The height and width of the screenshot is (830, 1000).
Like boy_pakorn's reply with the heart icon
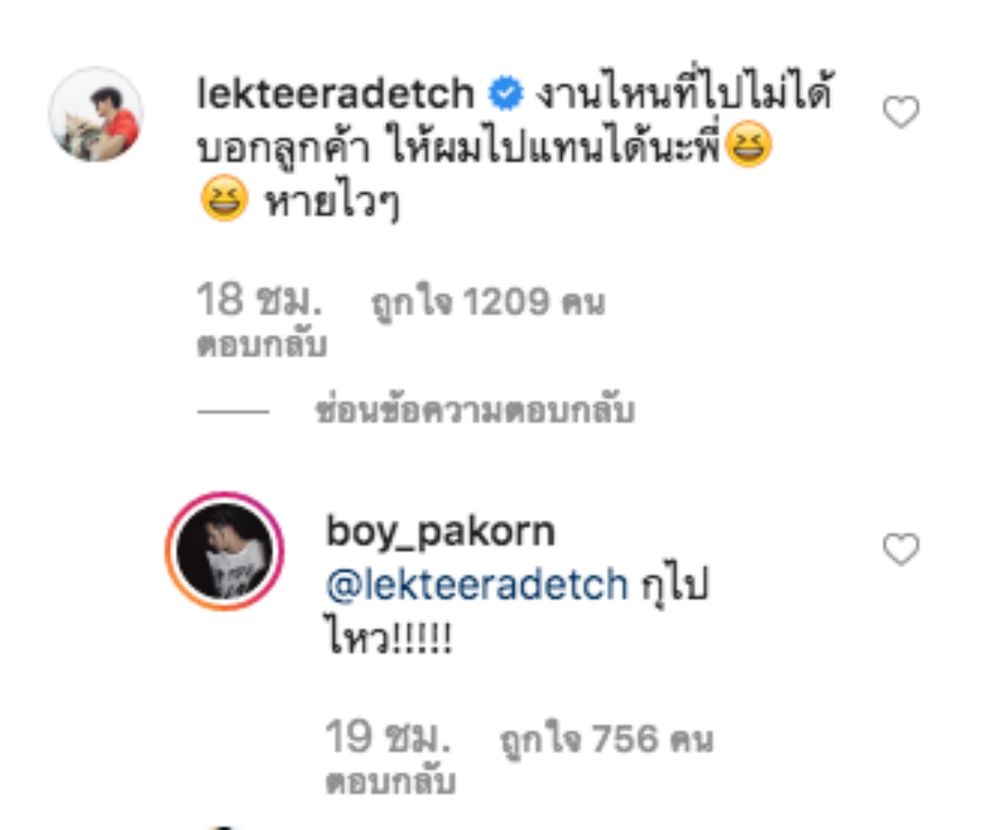(901, 549)
